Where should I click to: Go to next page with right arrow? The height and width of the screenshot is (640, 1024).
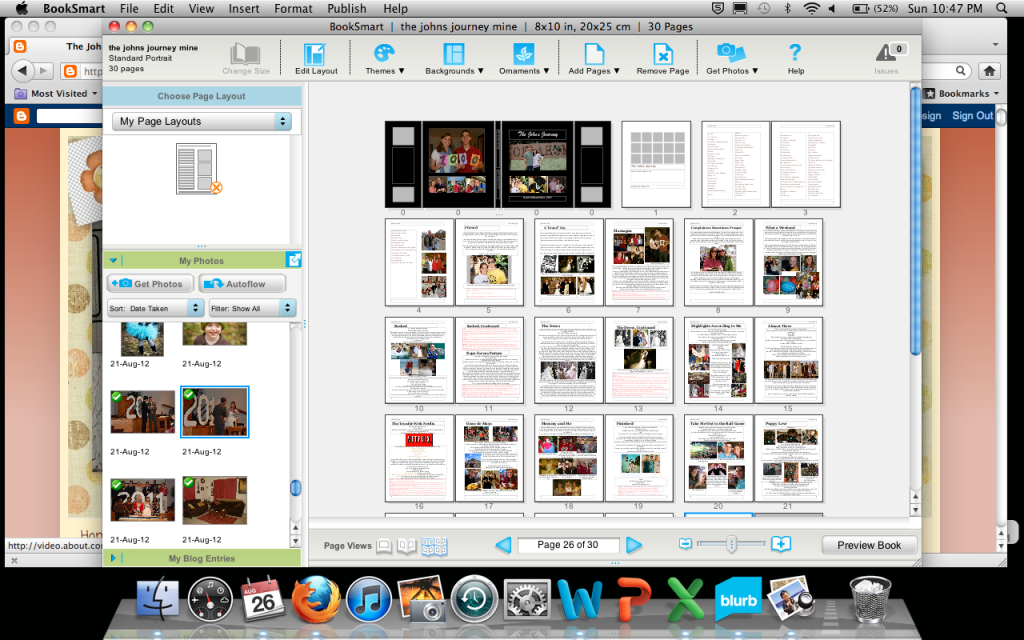[x=633, y=545]
